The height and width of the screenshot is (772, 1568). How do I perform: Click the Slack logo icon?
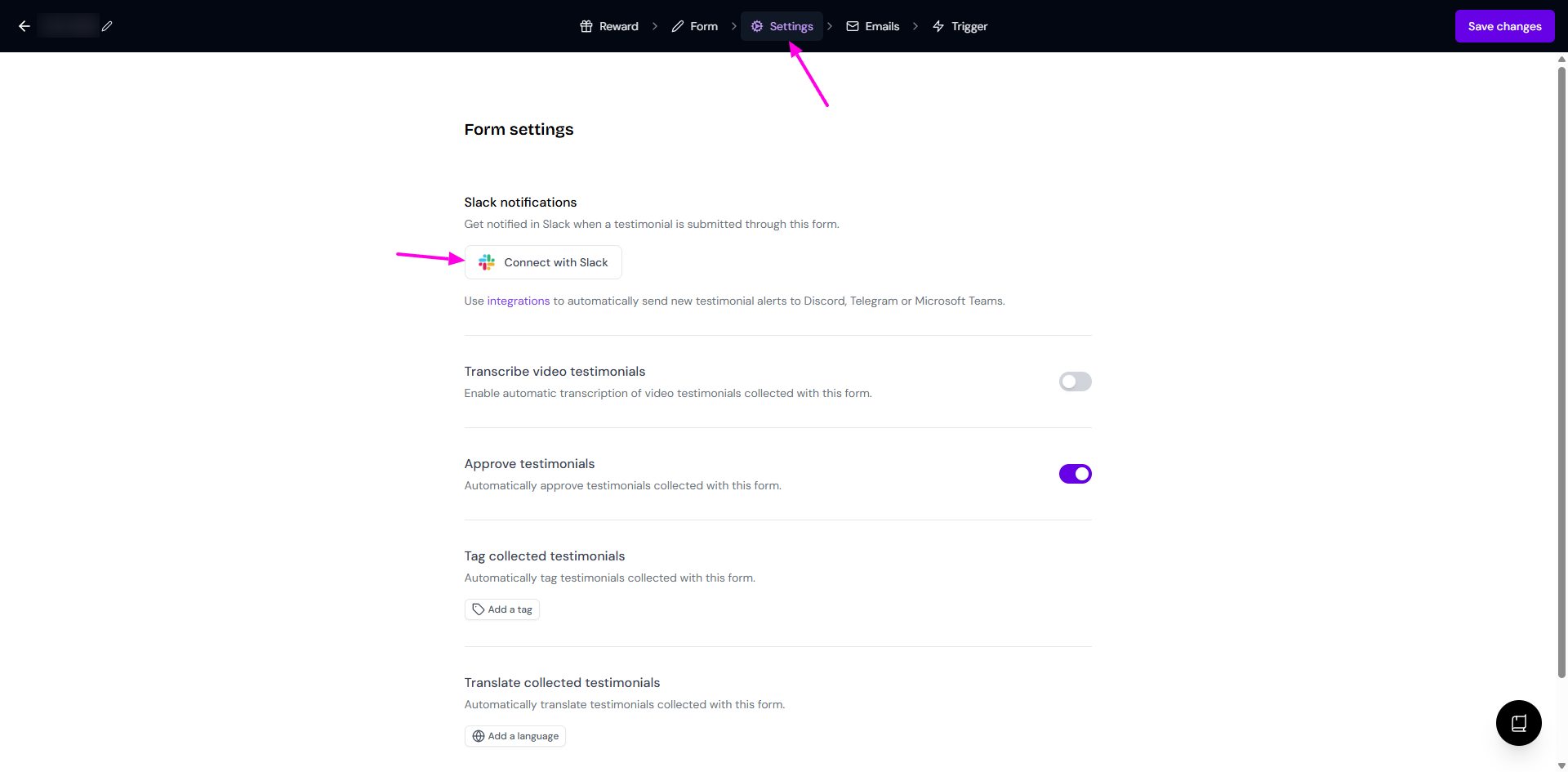[487, 262]
